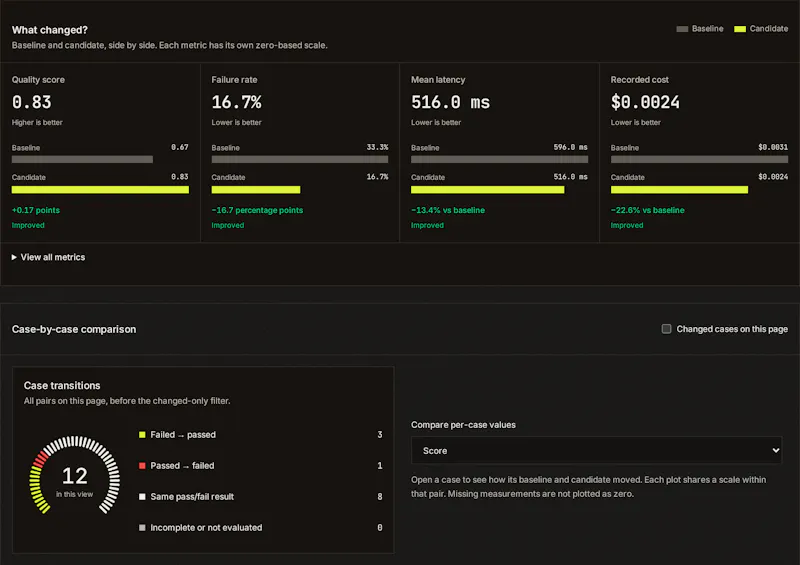The height and width of the screenshot is (565, 800).
Task: Click the Mean latency baseline gray bar
Action: click(x=499, y=159)
